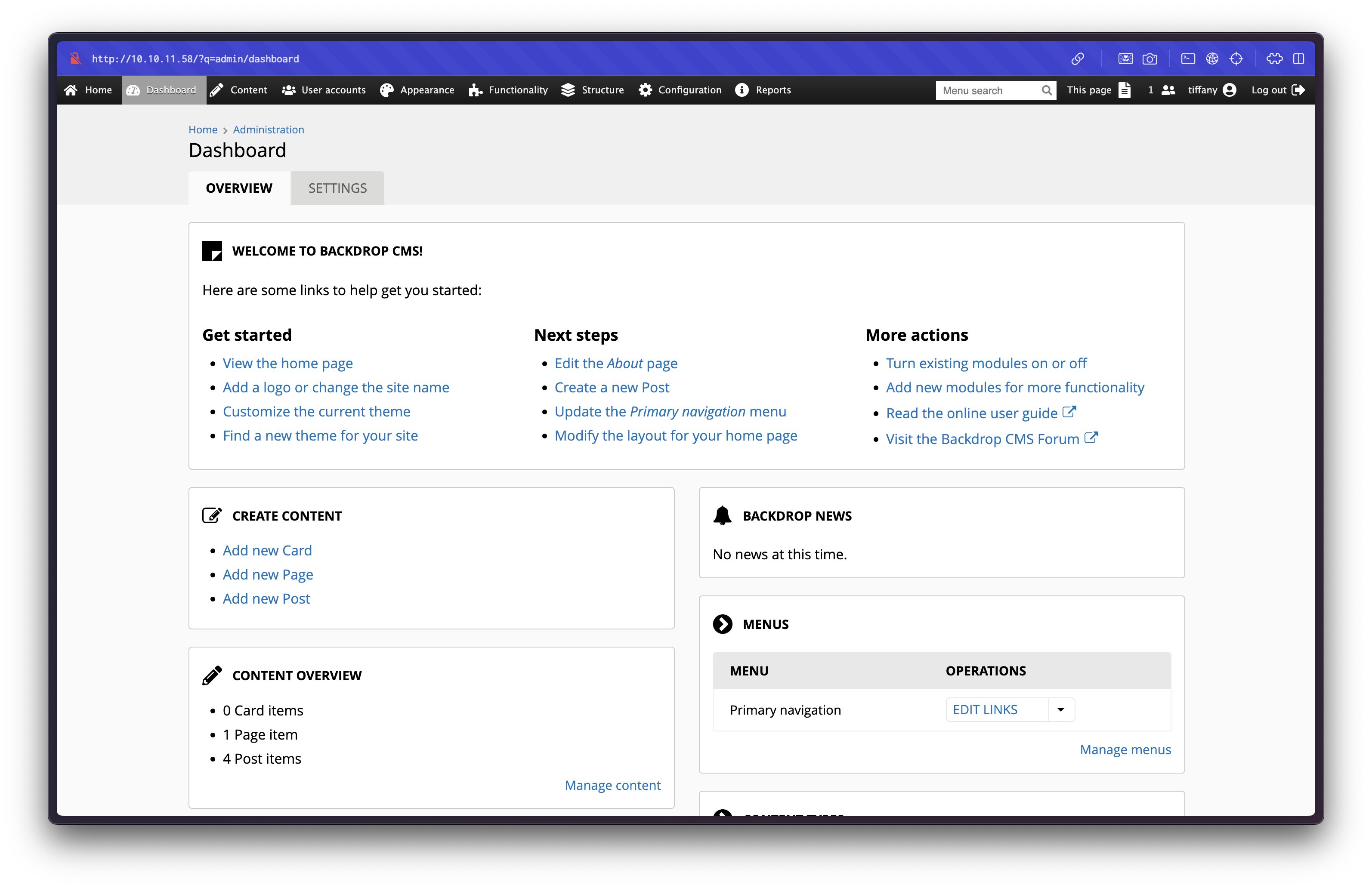The width and height of the screenshot is (1372, 888).
Task: Click the Create Content edit icon
Action: point(212,515)
